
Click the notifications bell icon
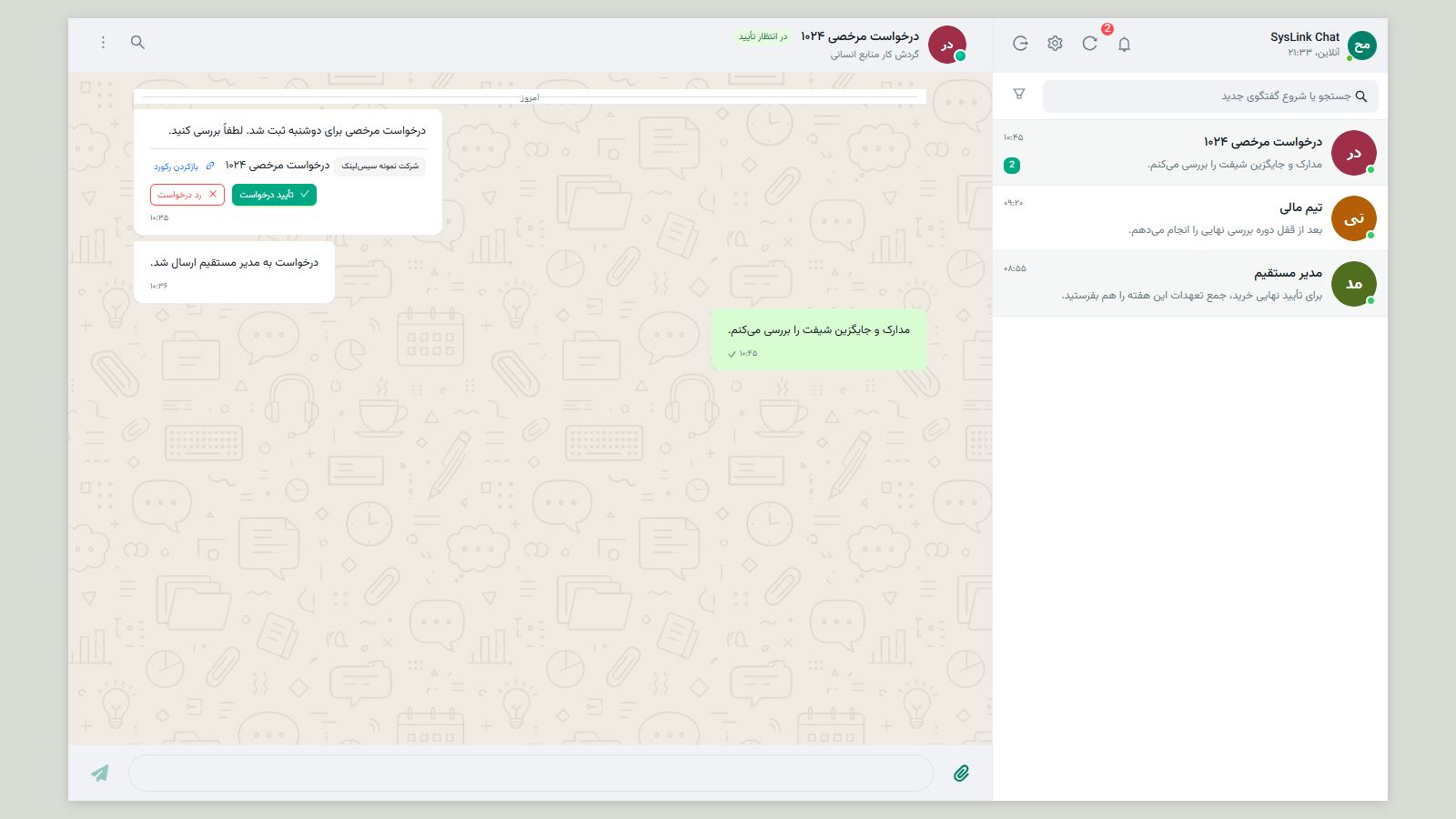pos(1124,44)
